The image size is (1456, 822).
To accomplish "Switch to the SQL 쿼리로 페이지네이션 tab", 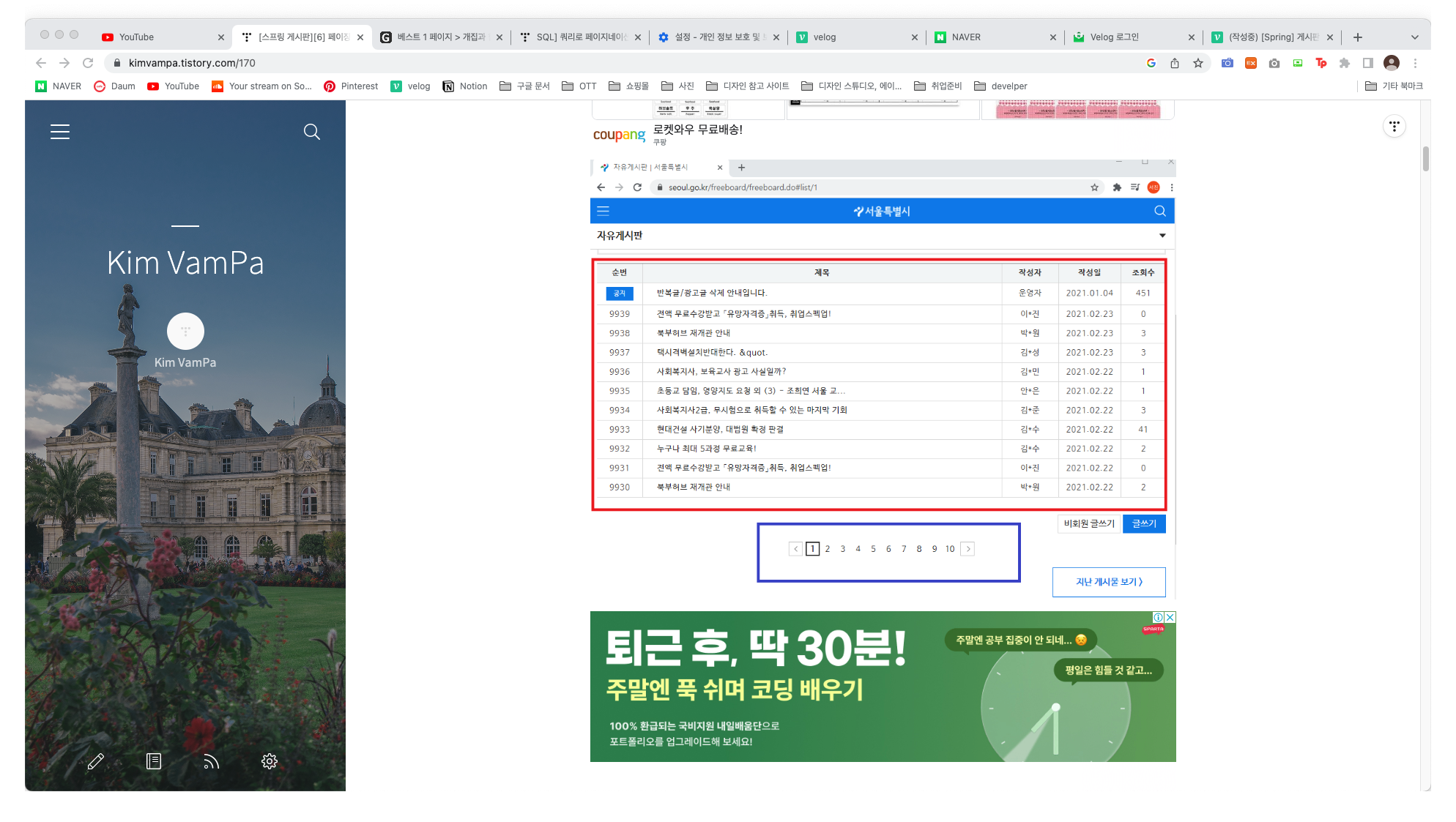I will coord(579,37).
